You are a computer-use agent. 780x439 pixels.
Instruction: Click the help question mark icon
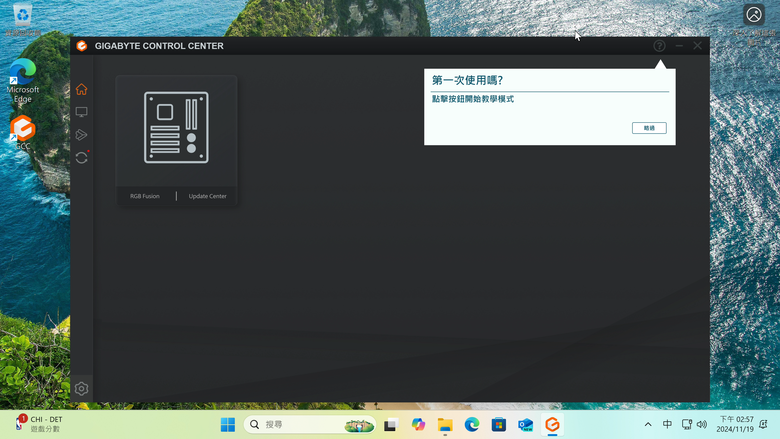click(659, 46)
